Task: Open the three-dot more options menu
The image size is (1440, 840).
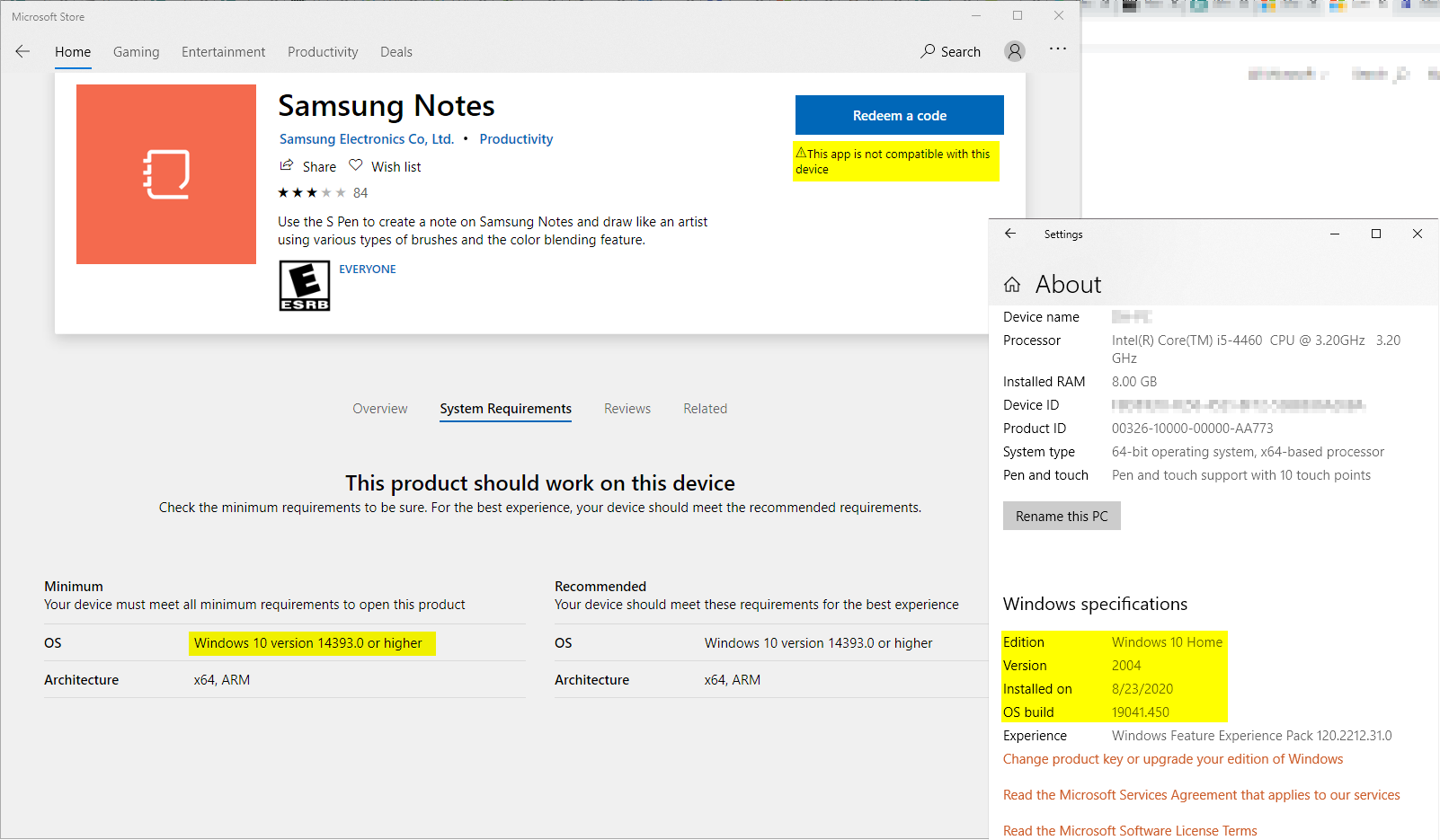Action: point(1058,49)
